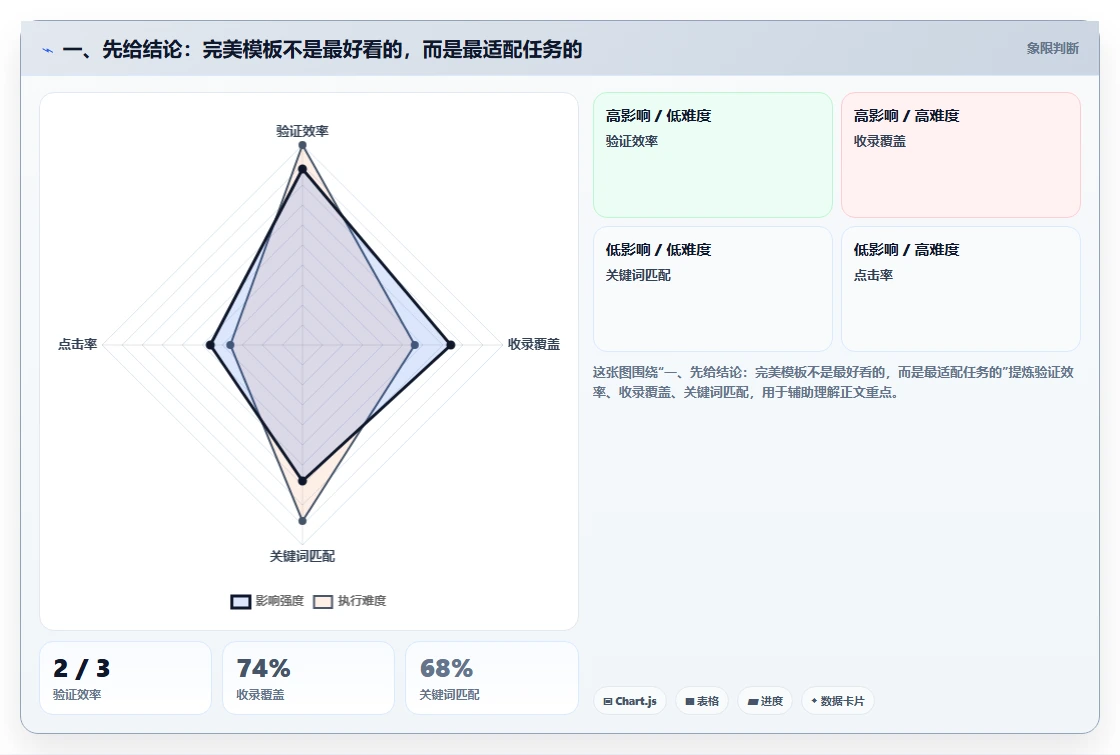Click the 74% 收录覆盖 stat card
Image resolution: width=1120 pixels, height=755 pixels.
[309, 678]
